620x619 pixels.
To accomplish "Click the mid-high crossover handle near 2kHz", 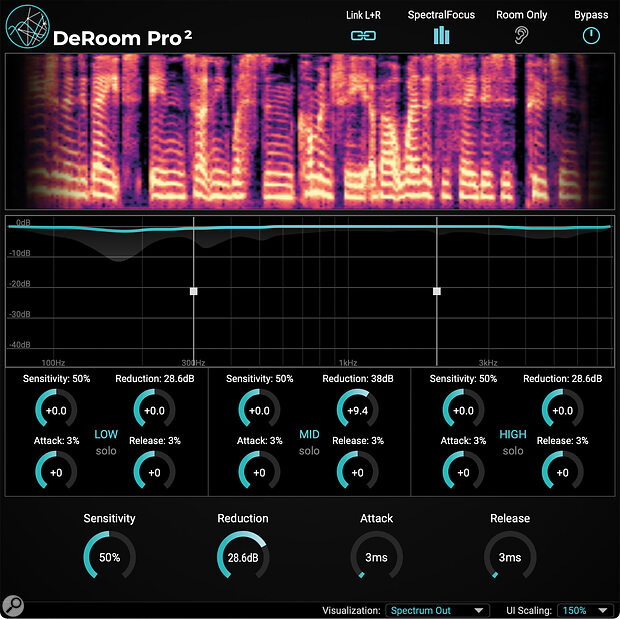I will point(437,292).
